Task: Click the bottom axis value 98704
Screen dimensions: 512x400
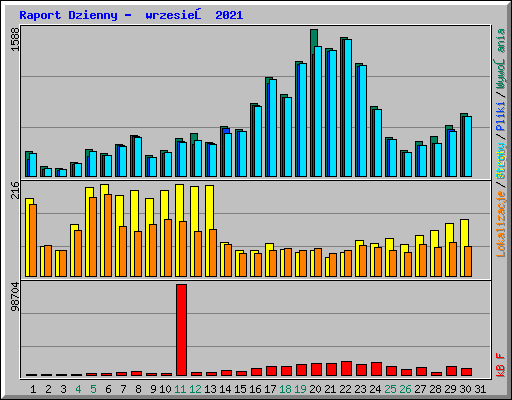Action: pyautogui.click(x=15, y=296)
